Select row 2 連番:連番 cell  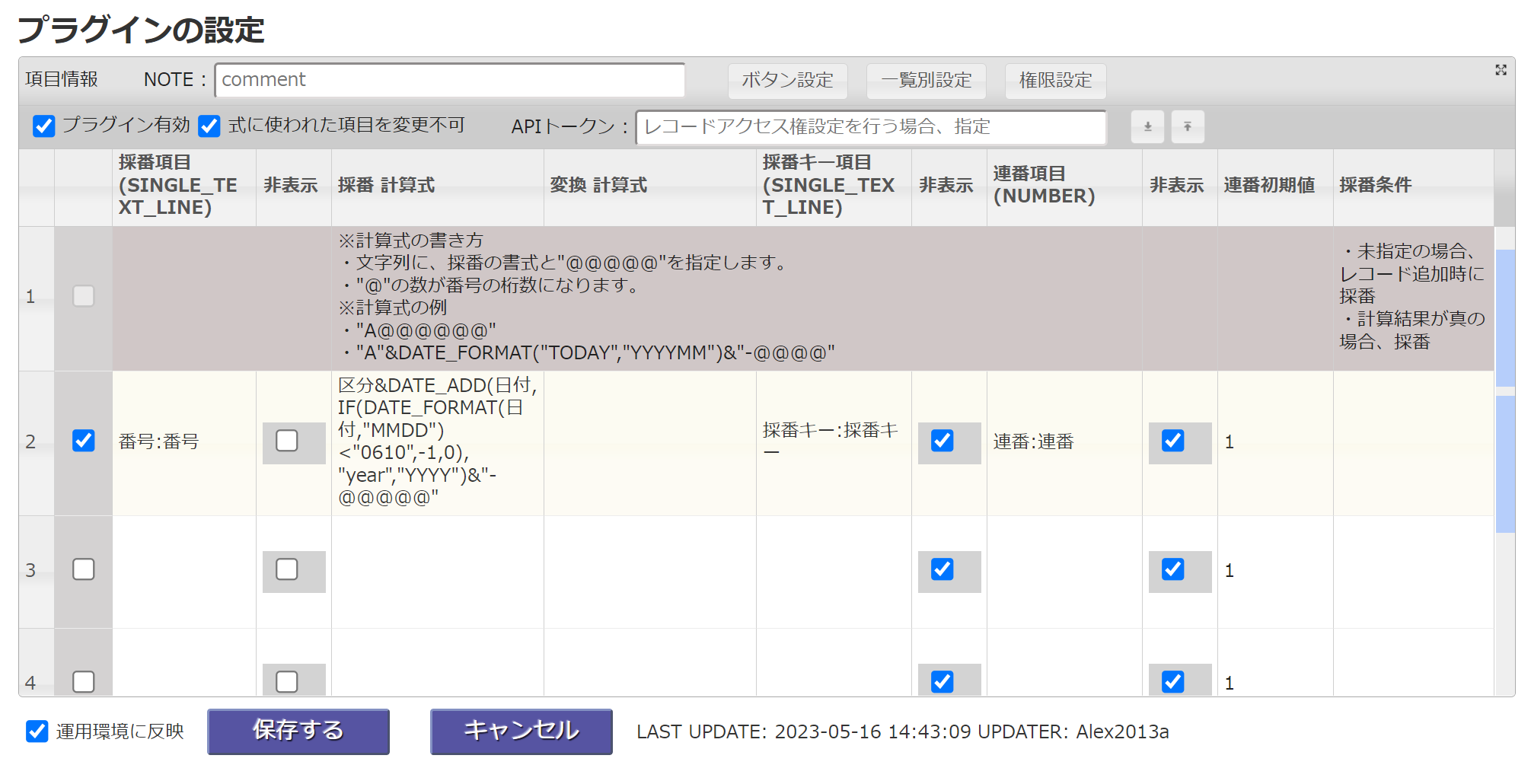pyautogui.click(x=1064, y=442)
